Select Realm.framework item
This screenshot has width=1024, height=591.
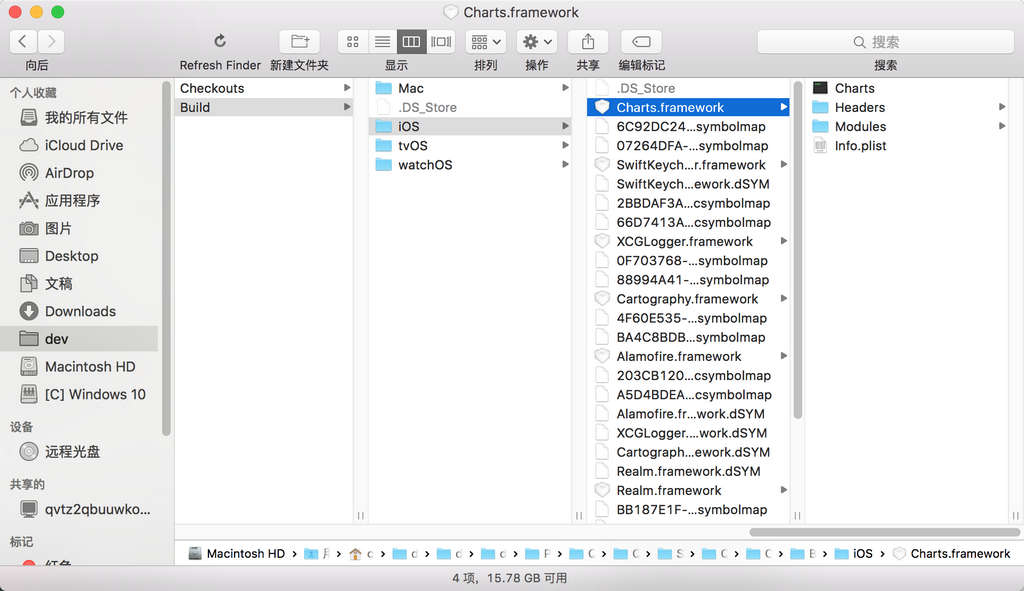[688, 490]
